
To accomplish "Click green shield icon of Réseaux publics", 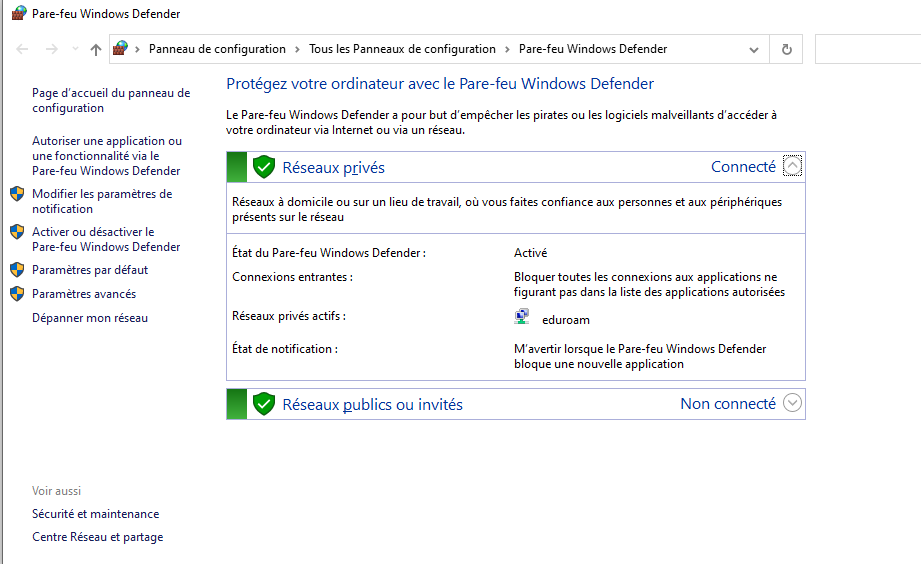I will (264, 404).
